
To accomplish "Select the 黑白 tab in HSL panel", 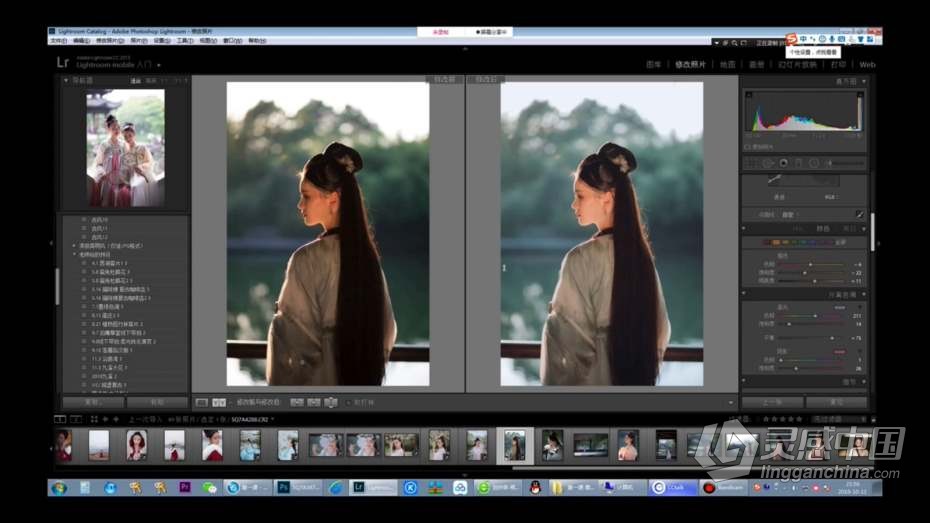I will point(849,228).
